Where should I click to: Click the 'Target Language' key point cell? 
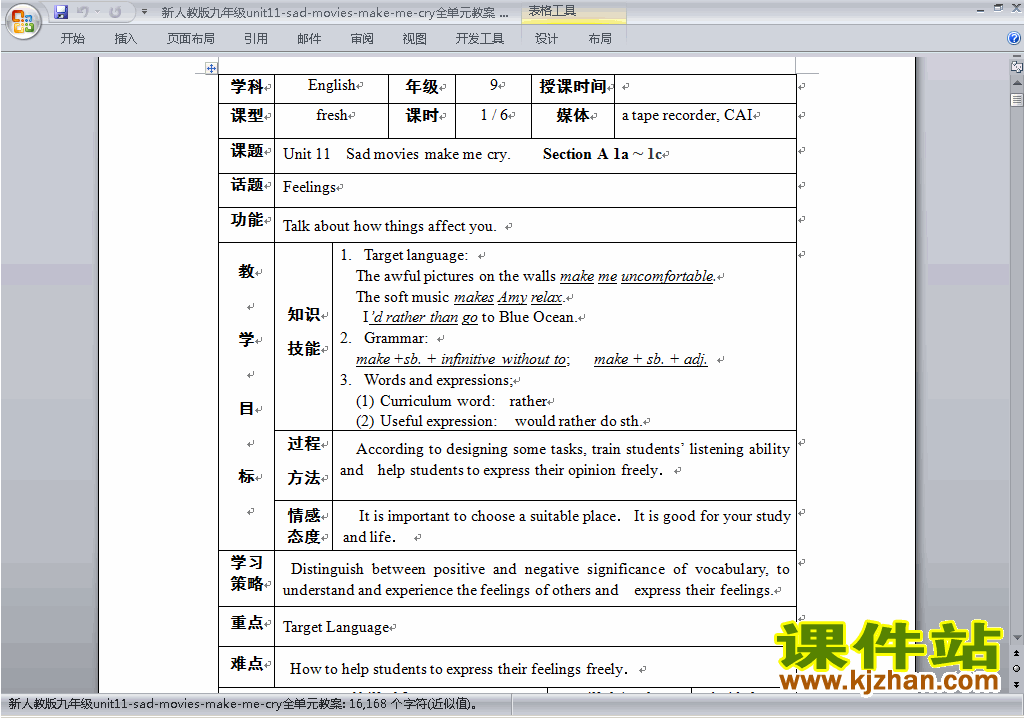[x=536, y=627]
